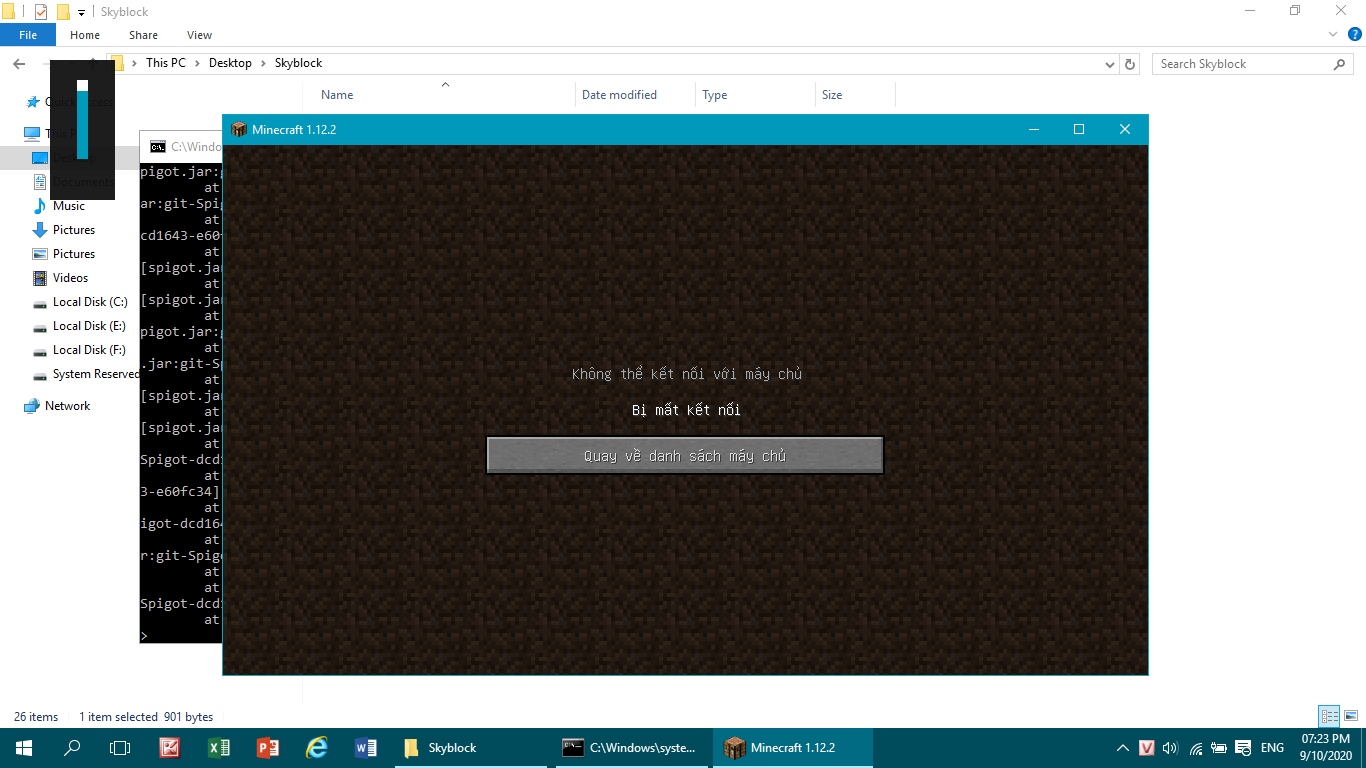Launch Internet Explorer from the taskbar
The height and width of the screenshot is (768, 1366).
[x=317, y=748]
